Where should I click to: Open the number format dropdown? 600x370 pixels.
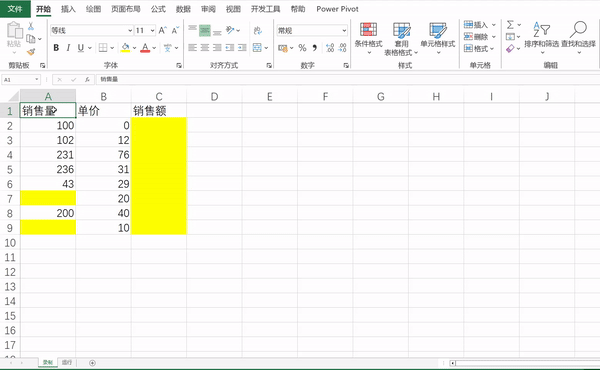344,30
